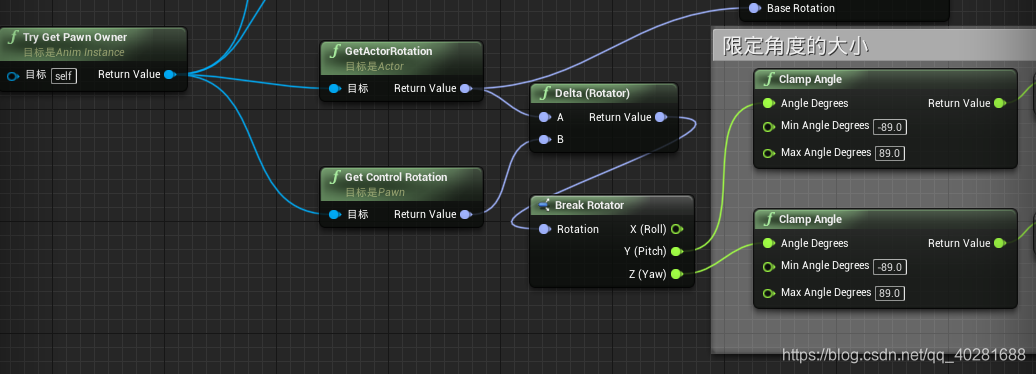Click the self value box on Try Get Pawn Owner

pyautogui.click(x=64, y=76)
